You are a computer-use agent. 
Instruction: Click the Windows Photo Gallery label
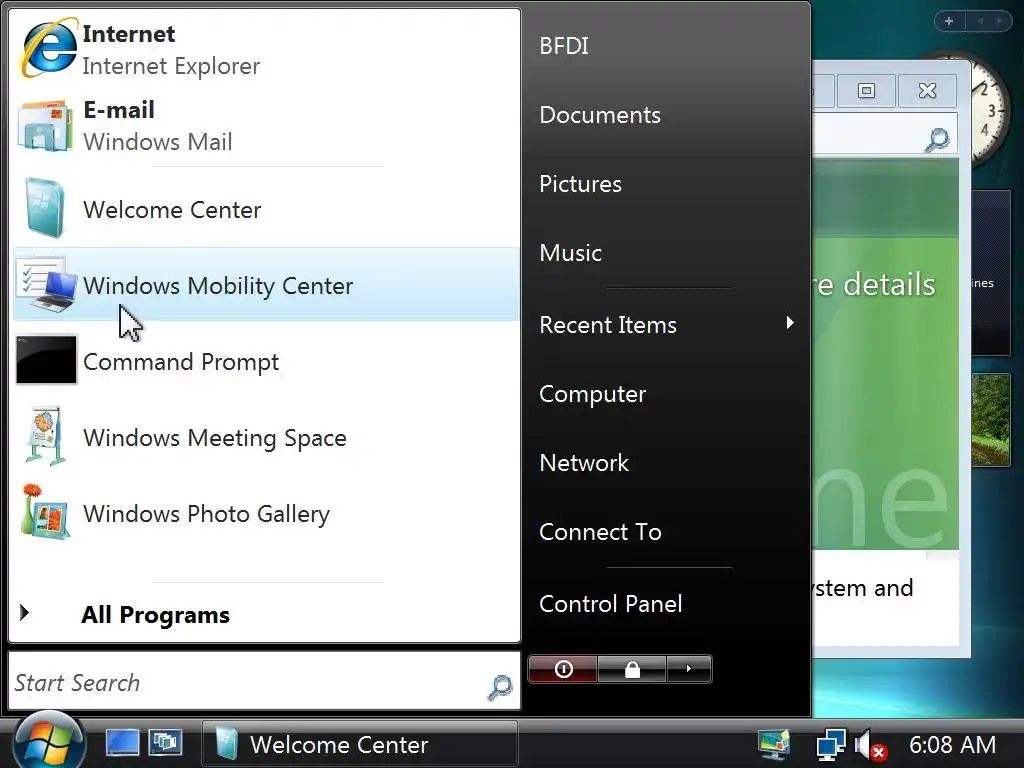(206, 514)
